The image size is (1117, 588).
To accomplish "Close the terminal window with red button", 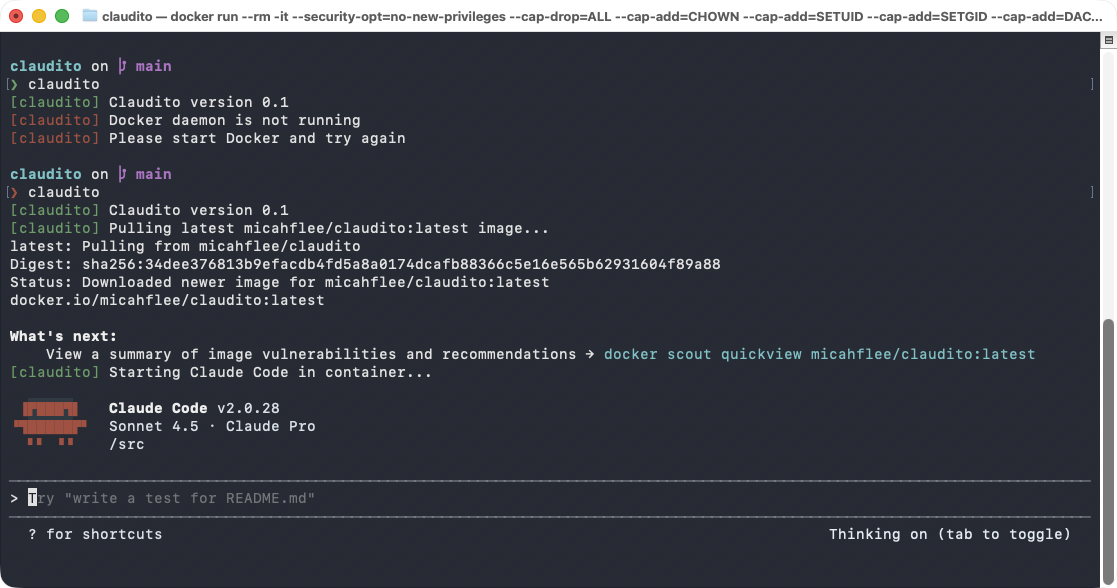I will tap(18, 16).
